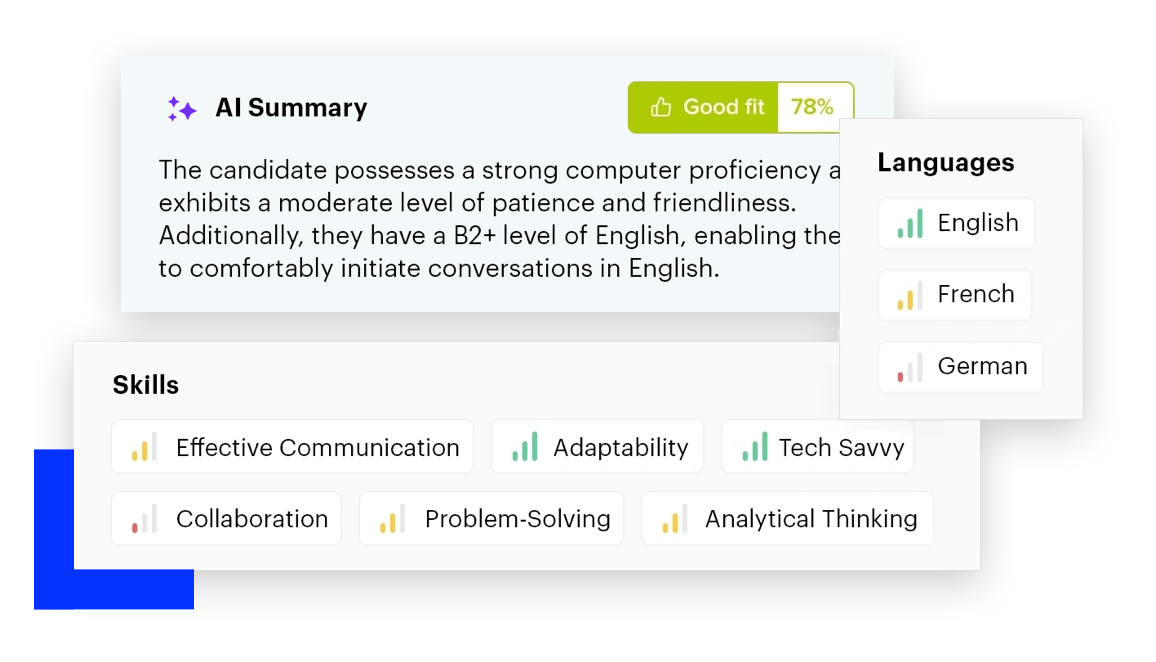Click the Skills section heading

click(146, 385)
